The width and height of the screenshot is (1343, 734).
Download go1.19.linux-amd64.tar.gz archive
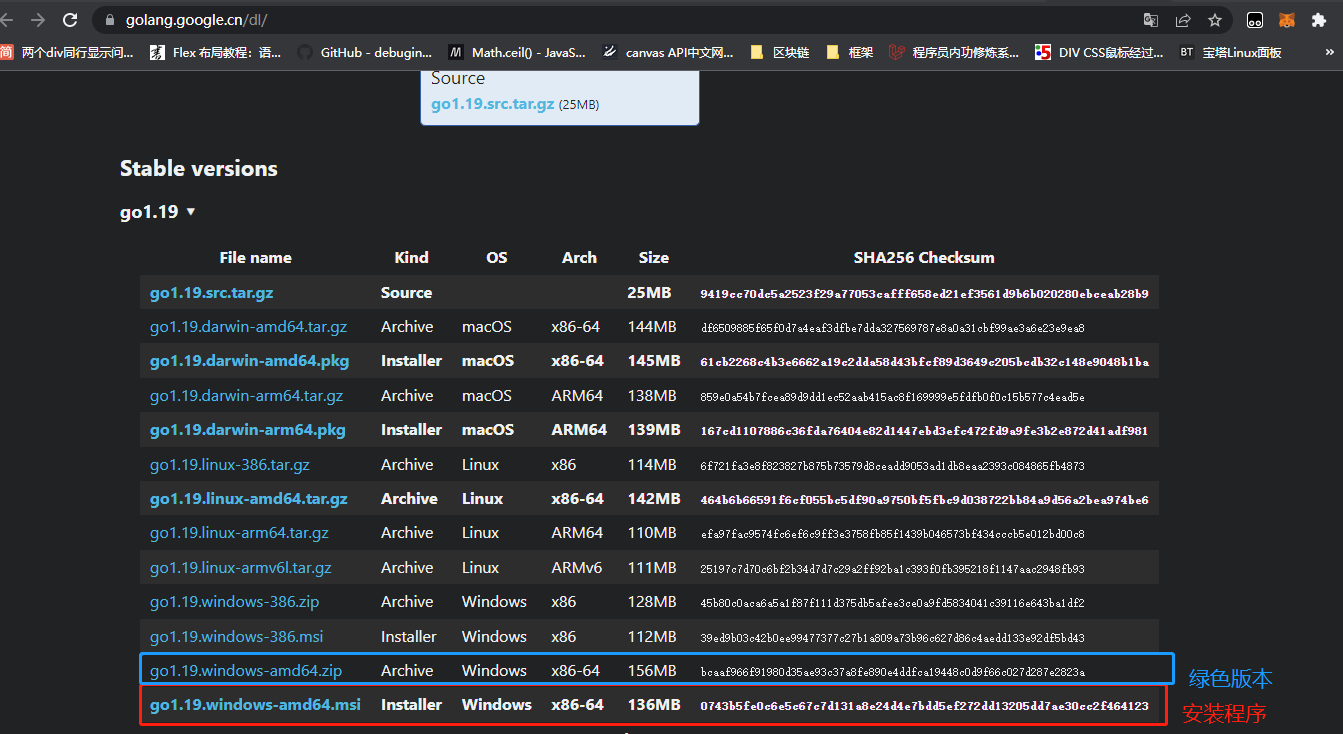point(249,499)
